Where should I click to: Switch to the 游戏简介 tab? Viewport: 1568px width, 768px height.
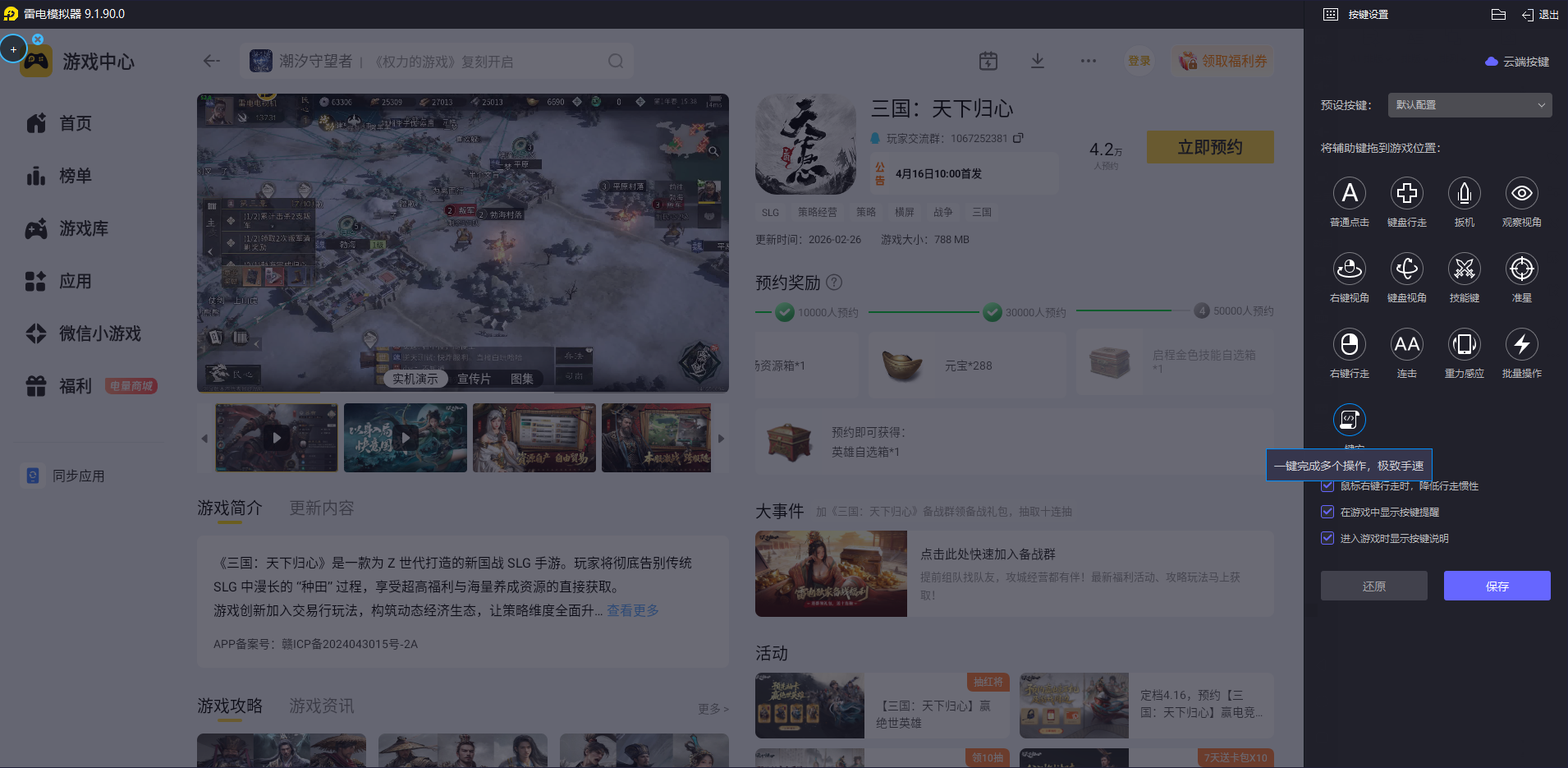click(230, 508)
